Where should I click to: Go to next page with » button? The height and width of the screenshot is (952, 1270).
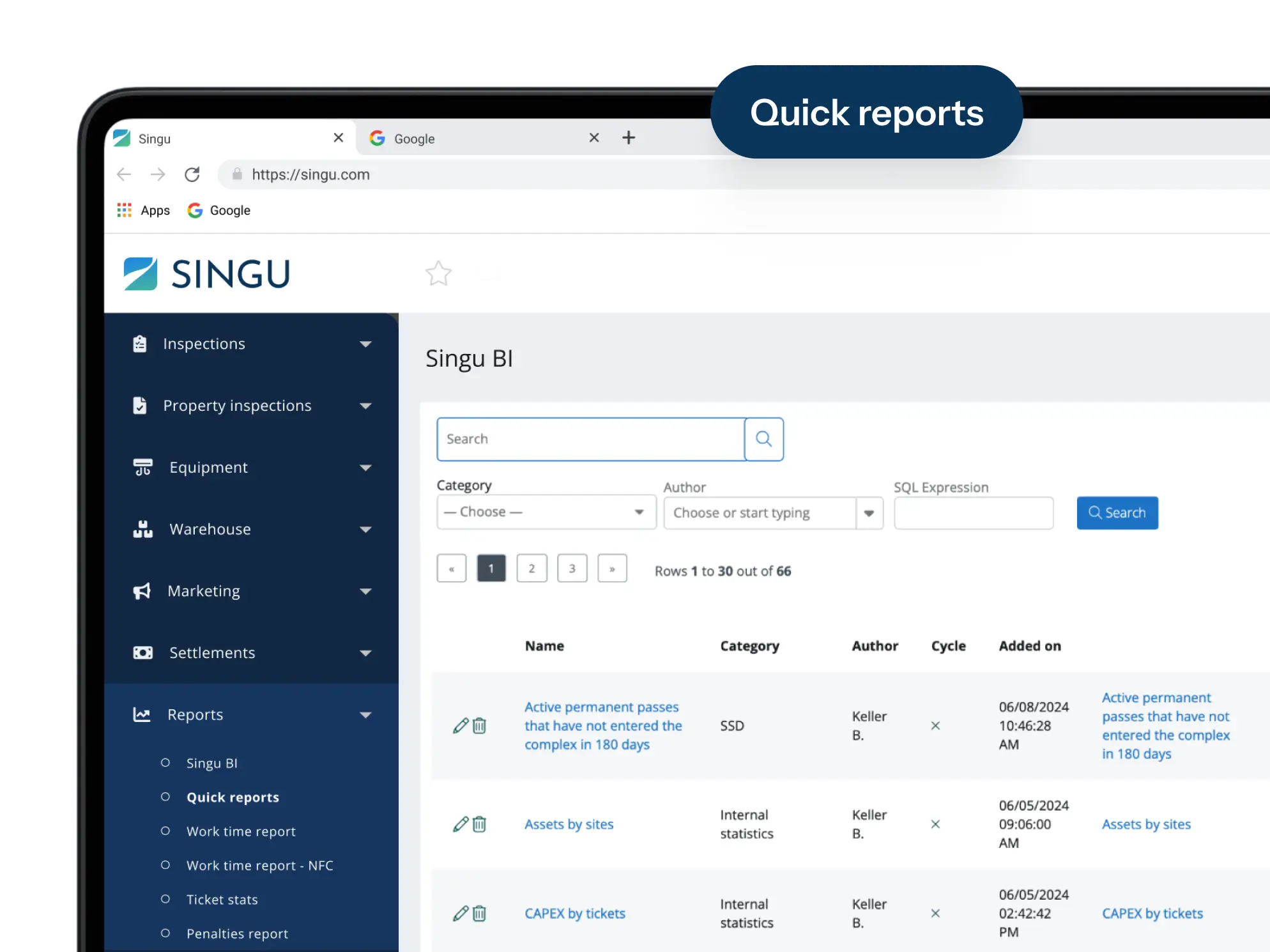[612, 569]
